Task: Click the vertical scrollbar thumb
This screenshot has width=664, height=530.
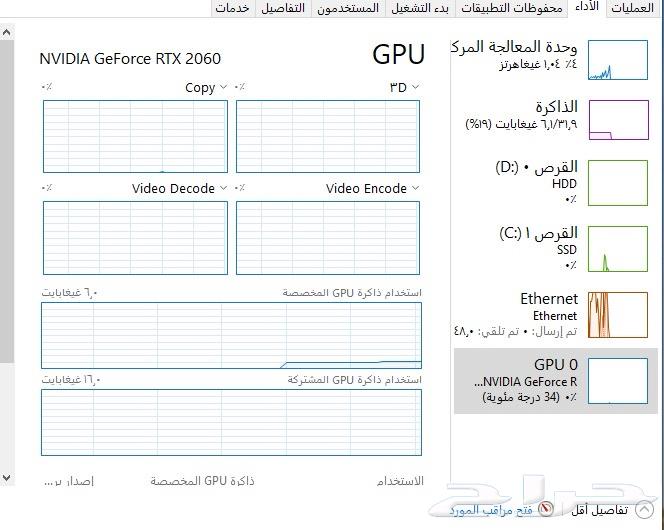Action: 7,201
